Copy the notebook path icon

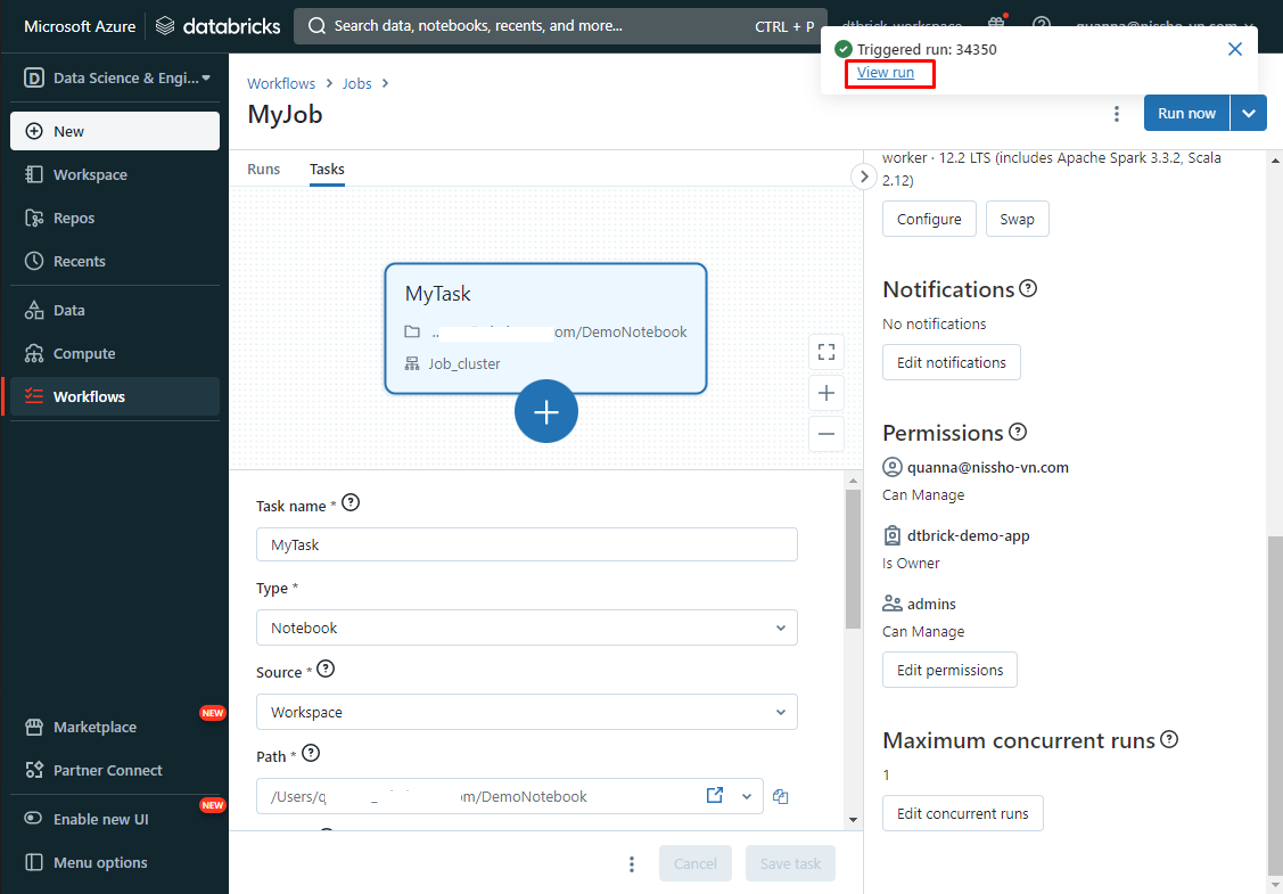(x=781, y=797)
